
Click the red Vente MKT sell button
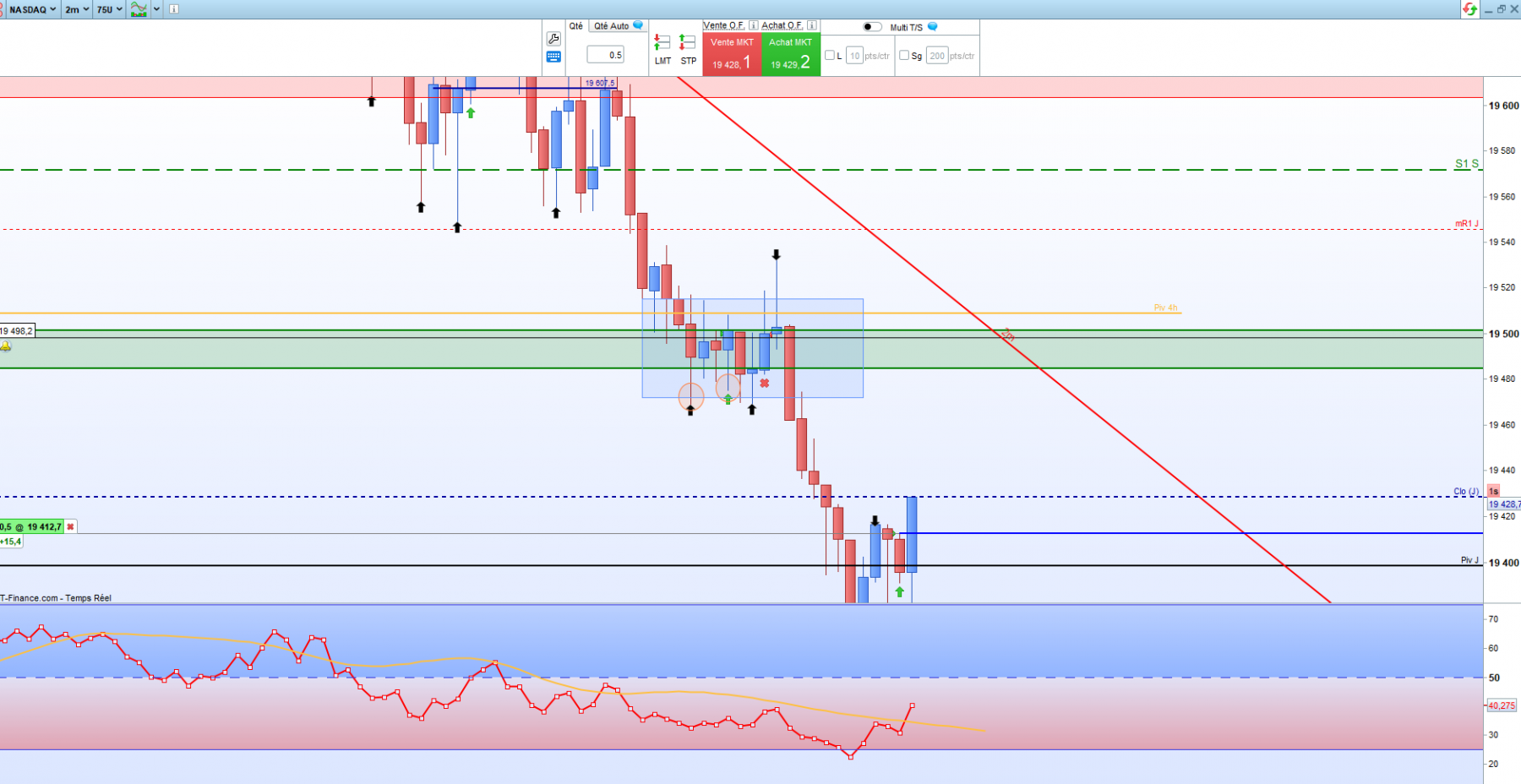pyautogui.click(x=732, y=54)
